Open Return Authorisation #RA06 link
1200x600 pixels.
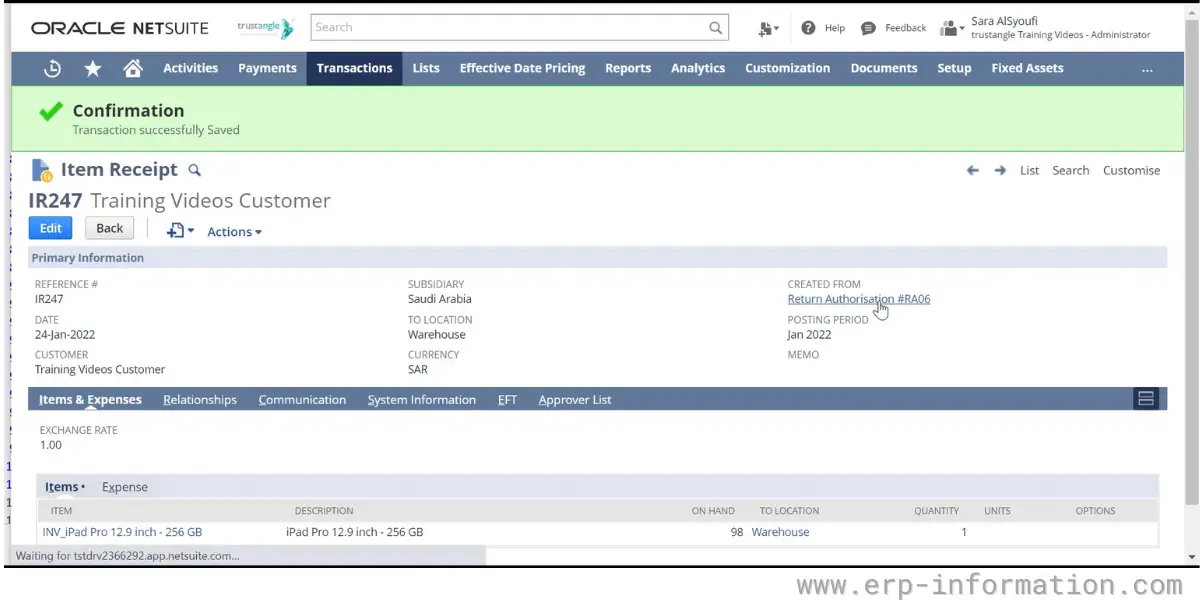[x=859, y=299]
